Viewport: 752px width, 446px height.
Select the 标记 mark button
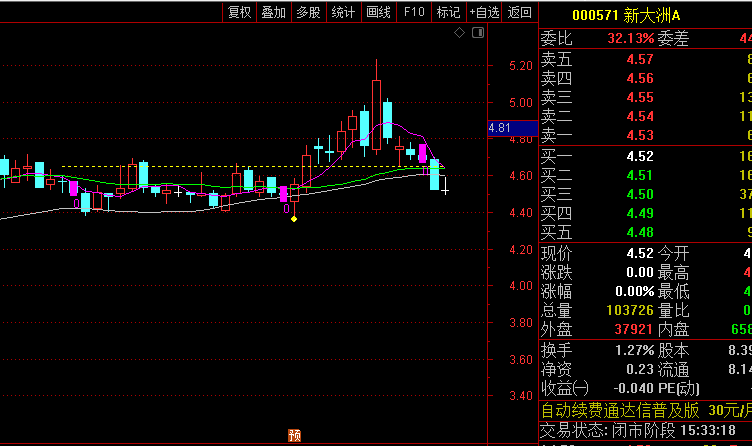pos(448,12)
